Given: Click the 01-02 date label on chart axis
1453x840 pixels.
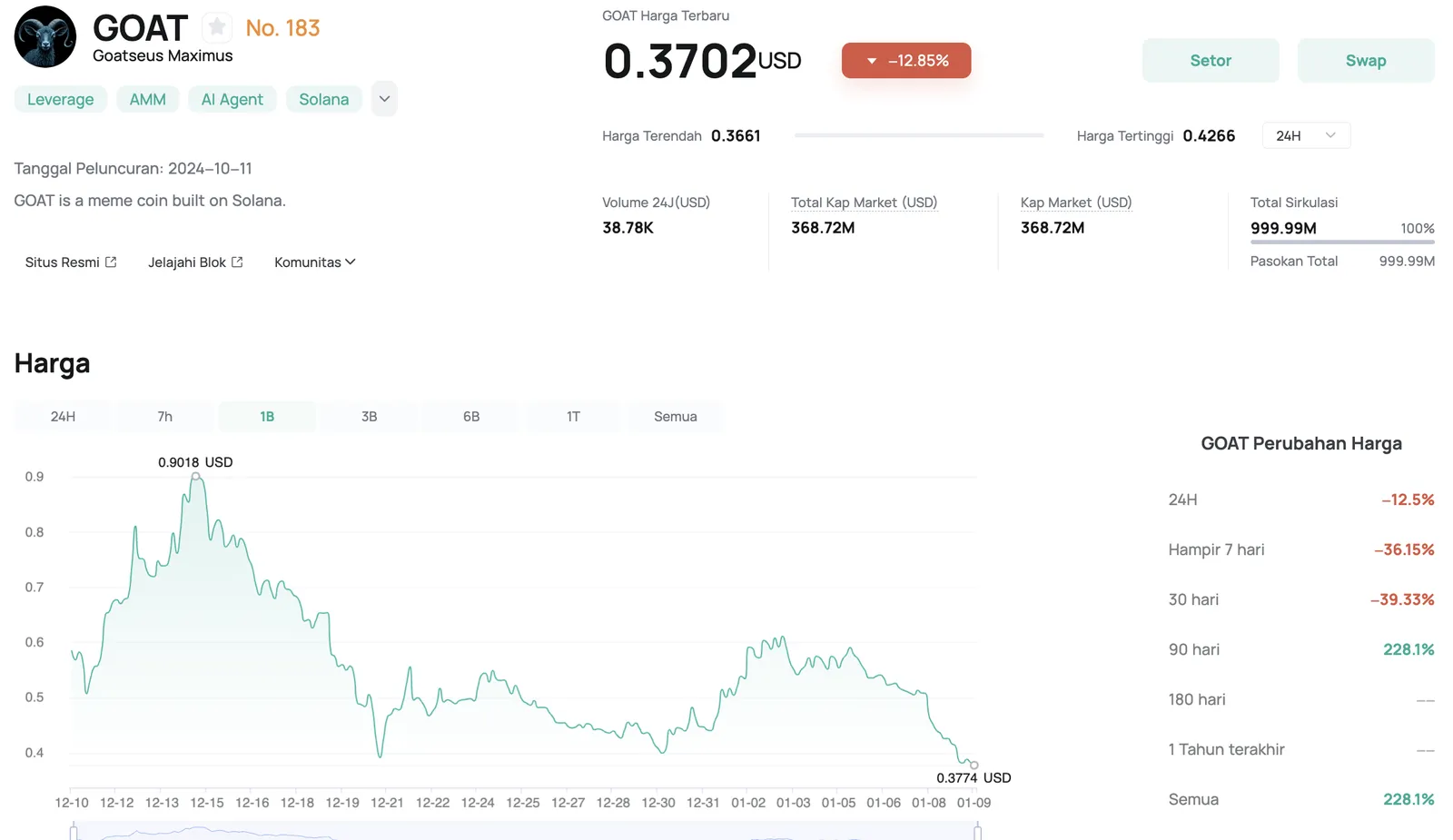Looking at the screenshot, I should pyautogui.click(x=748, y=803).
